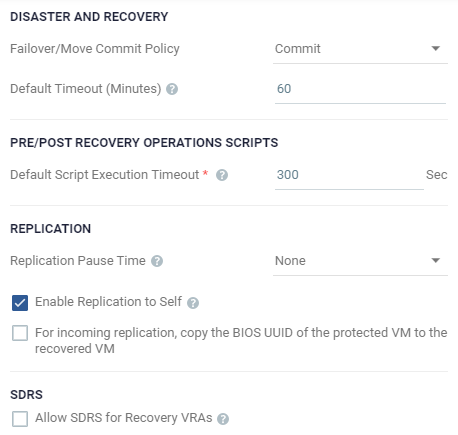Open help icon beside Default Timeout (Minutes)
This screenshot has width=458, height=435.
(x=172, y=89)
